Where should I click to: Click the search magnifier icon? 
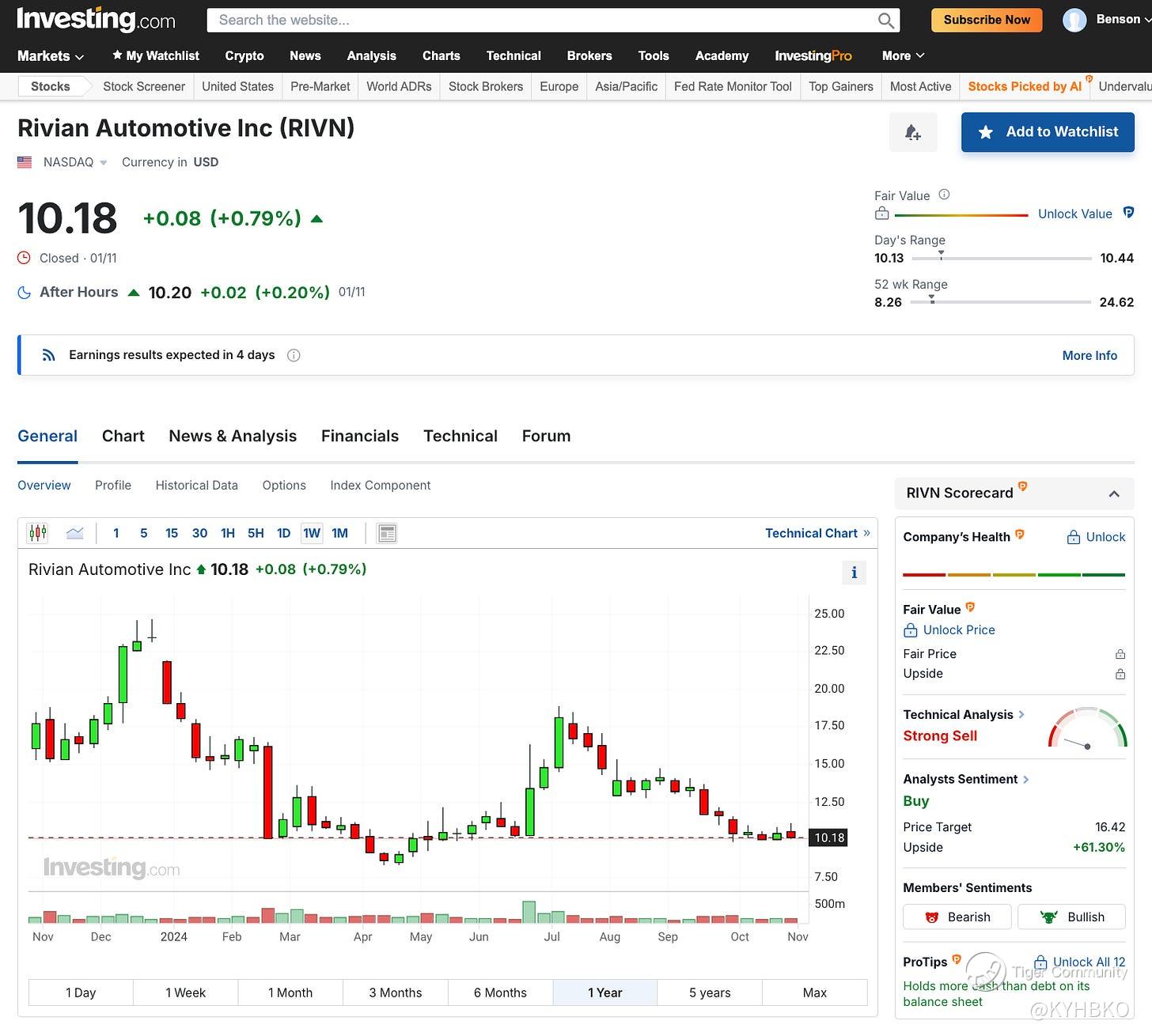[885, 21]
